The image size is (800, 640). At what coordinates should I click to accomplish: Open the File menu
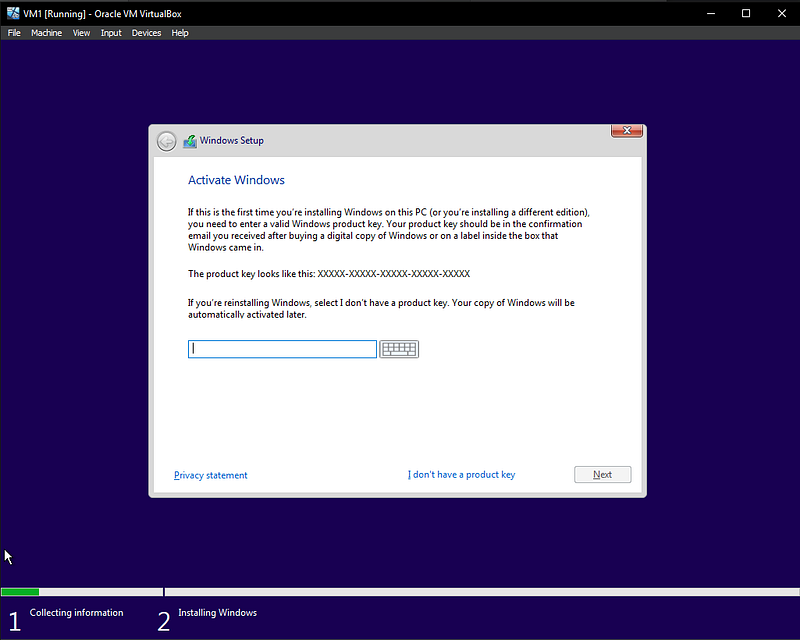point(14,33)
